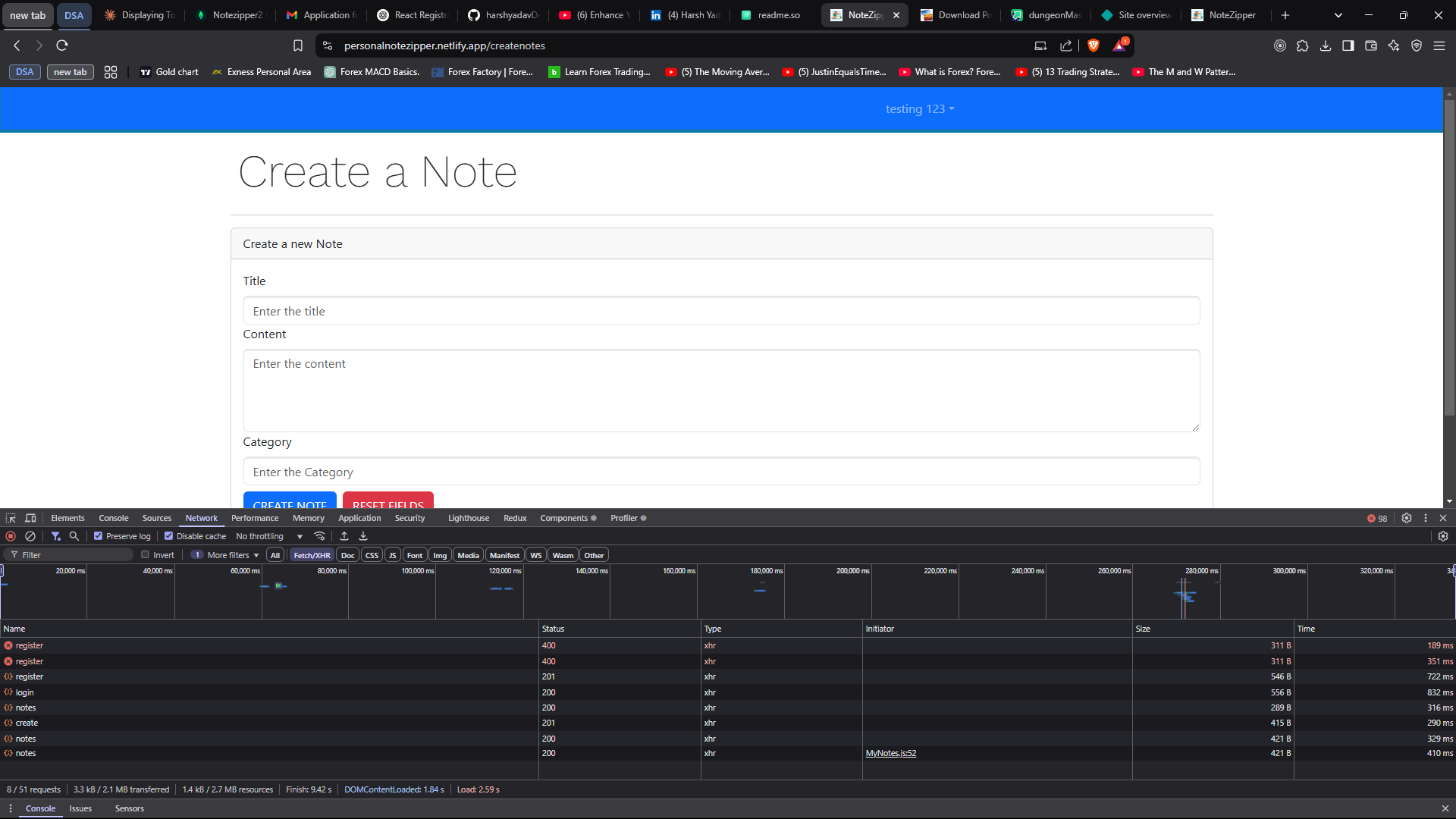Open the Brave Shields lion icon
The width and height of the screenshot is (1456, 819).
pos(1094,45)
